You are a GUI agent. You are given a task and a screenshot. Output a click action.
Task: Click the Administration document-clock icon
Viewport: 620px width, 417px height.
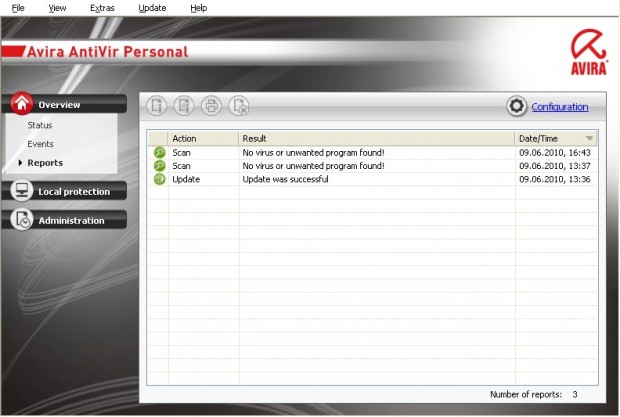(22, 220)
